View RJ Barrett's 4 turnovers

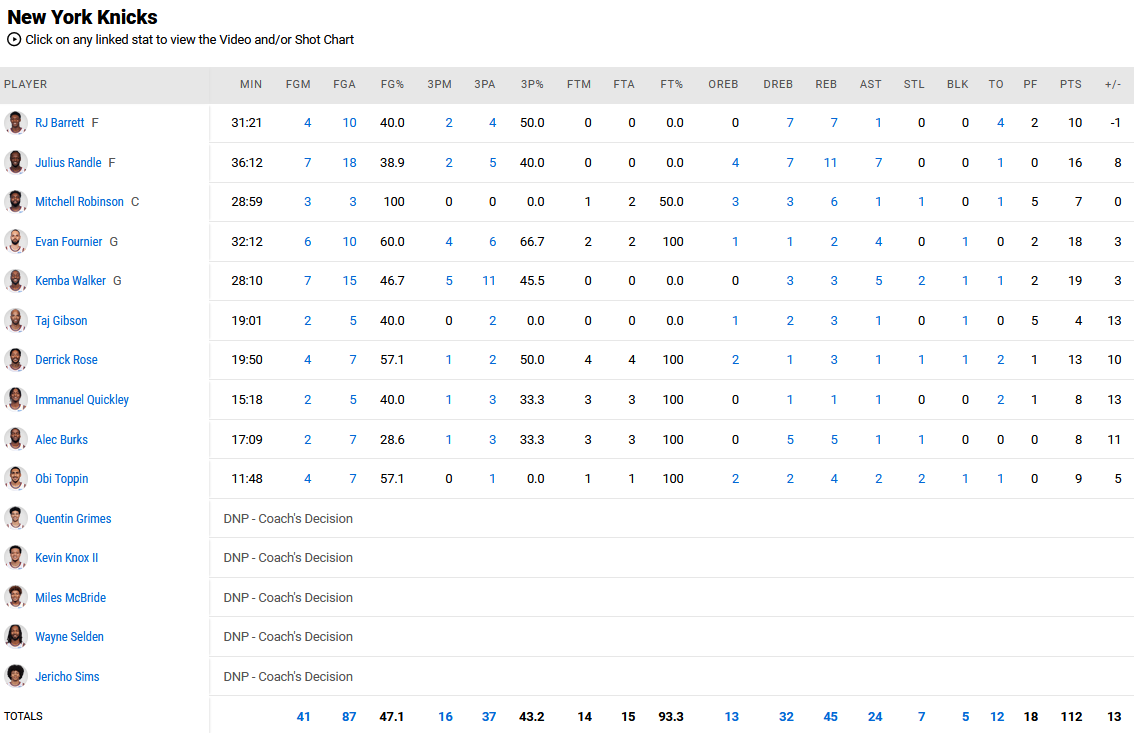pos(1000,123)
